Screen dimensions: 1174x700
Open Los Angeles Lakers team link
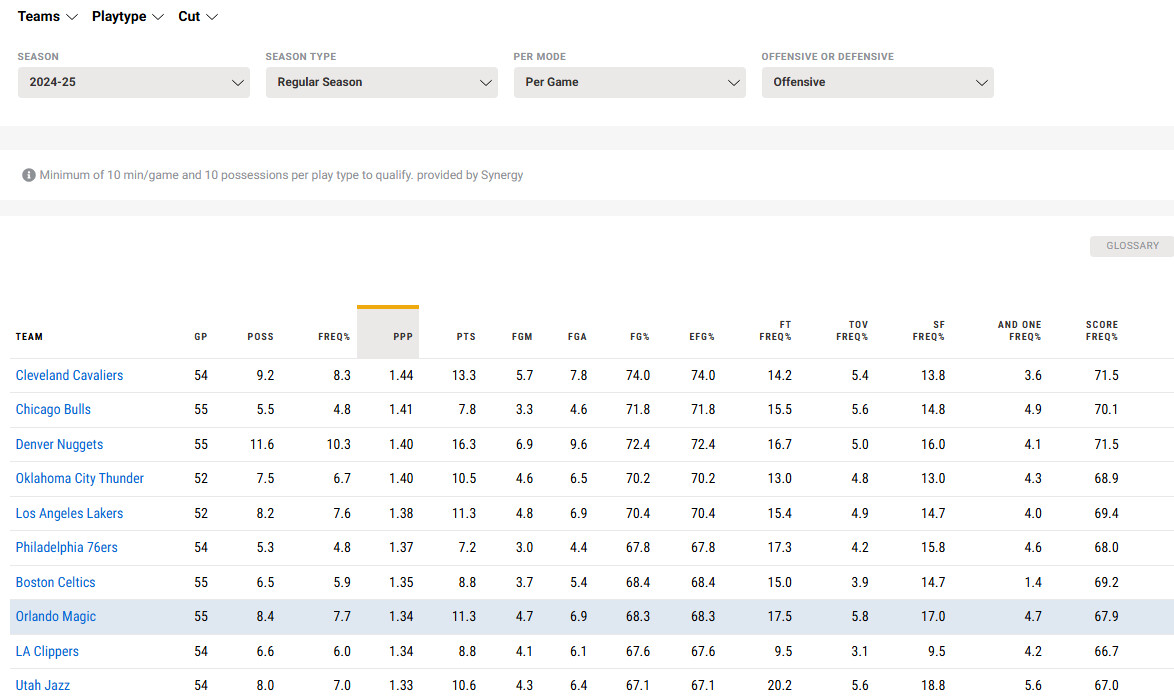pos(69,514)
